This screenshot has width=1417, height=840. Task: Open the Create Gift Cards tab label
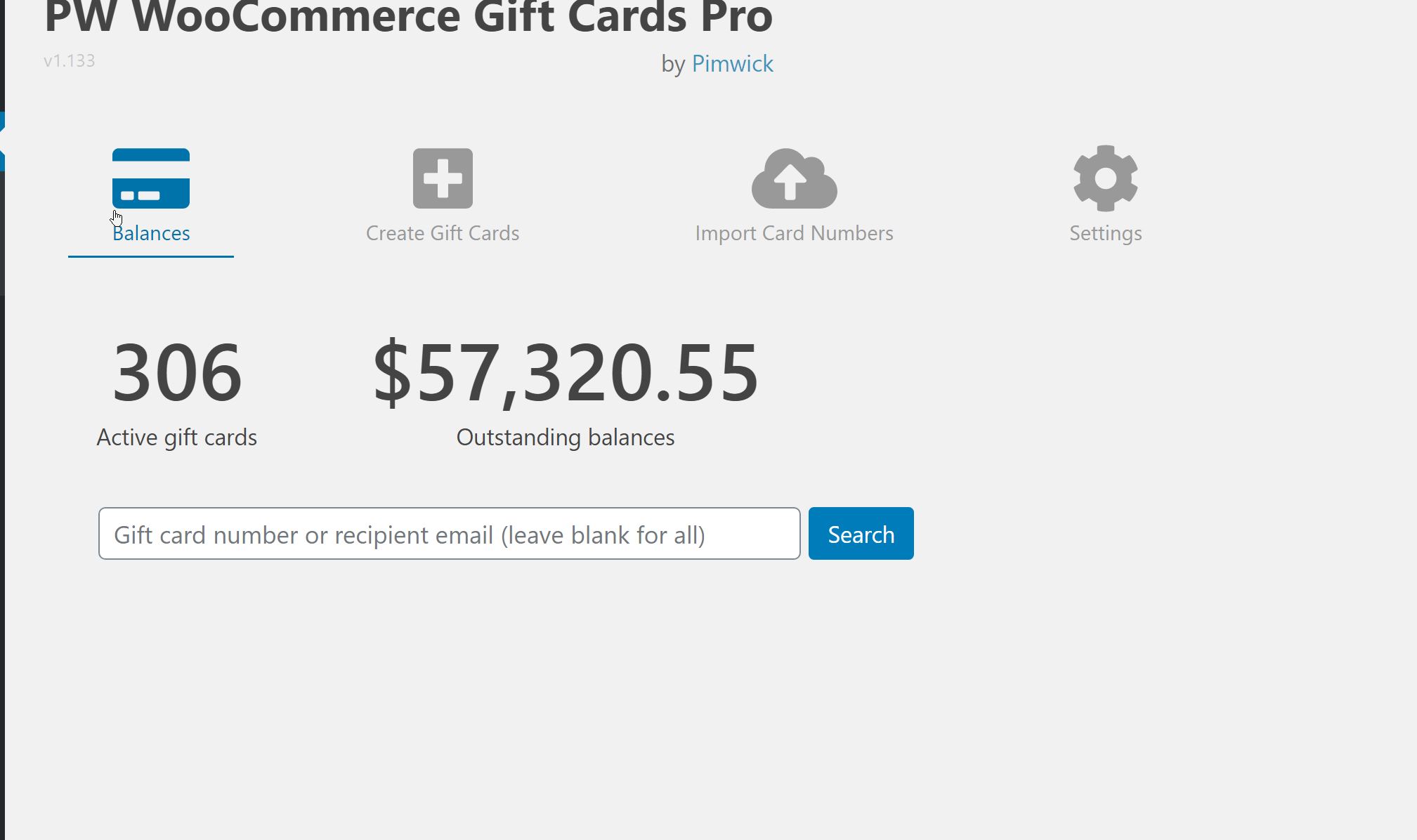pos(443,233)
